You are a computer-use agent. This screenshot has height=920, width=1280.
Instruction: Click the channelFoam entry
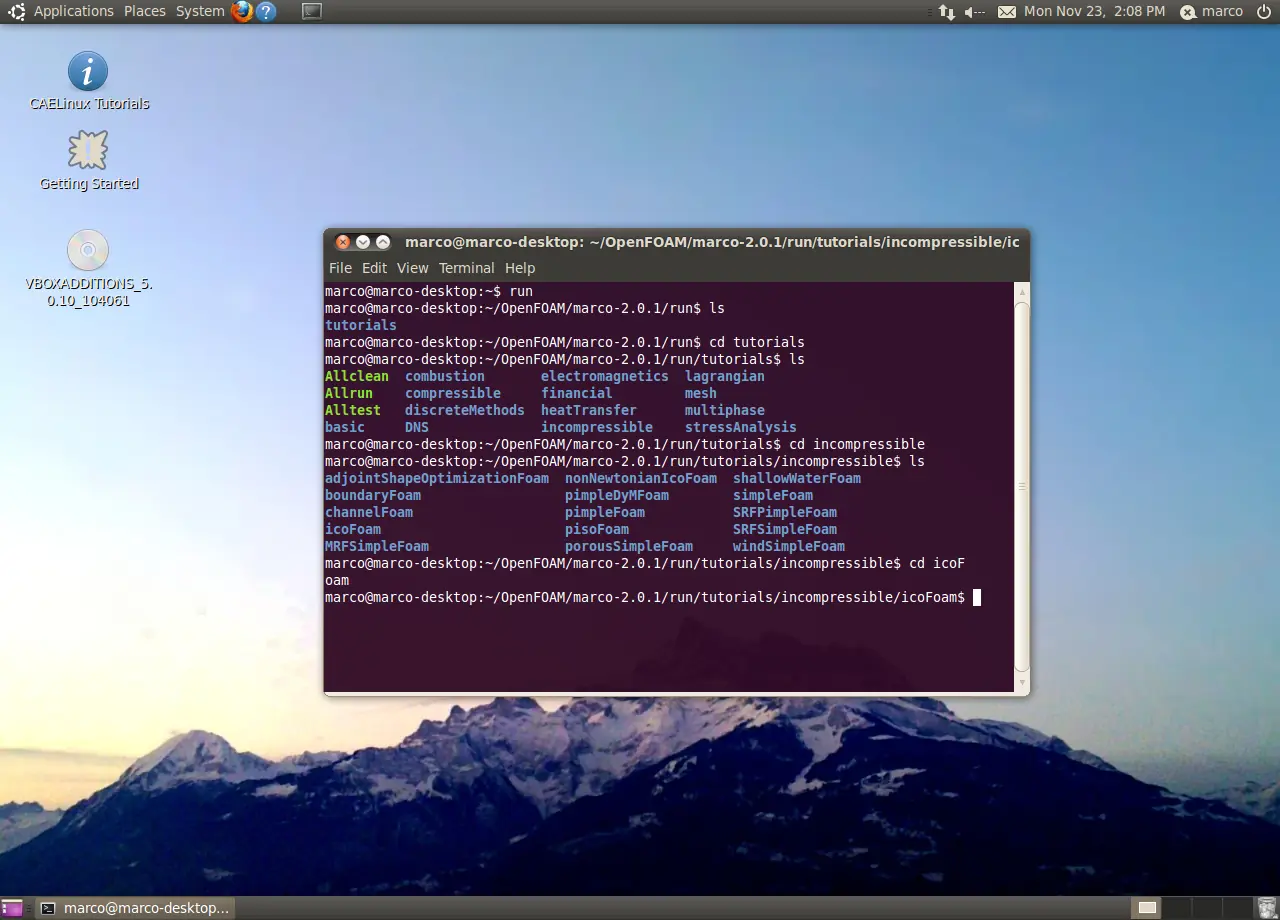369,512
